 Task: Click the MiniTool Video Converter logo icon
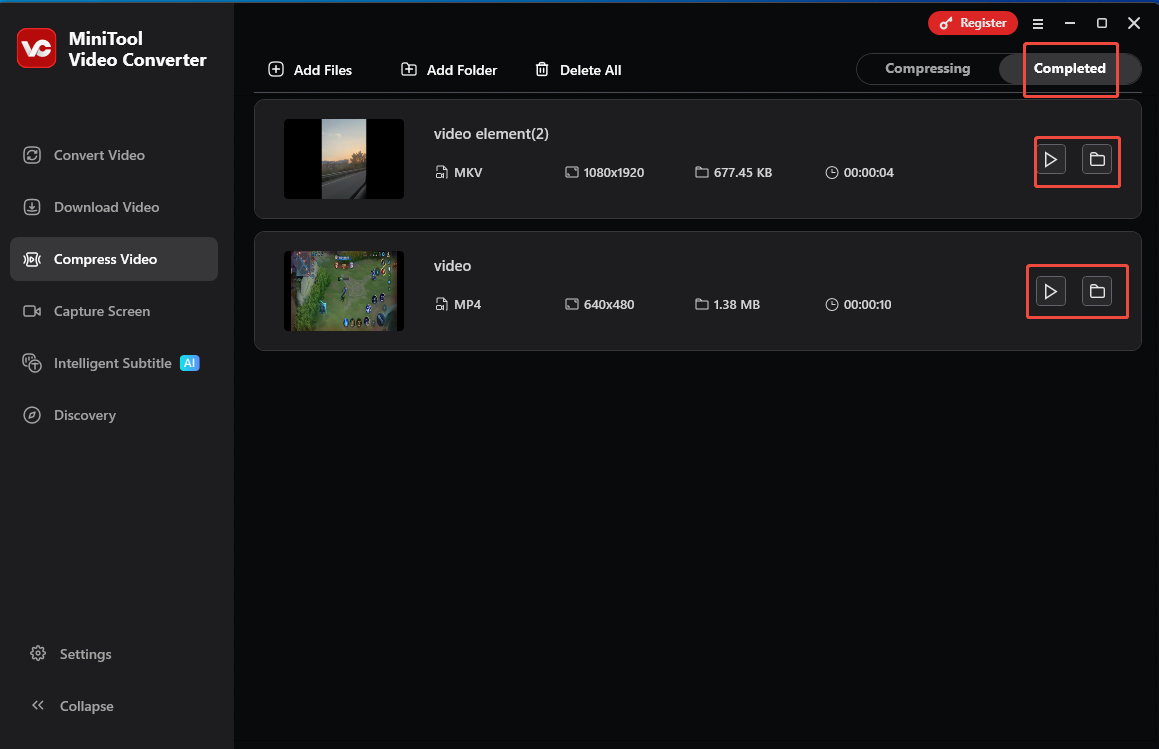[36, 48]
